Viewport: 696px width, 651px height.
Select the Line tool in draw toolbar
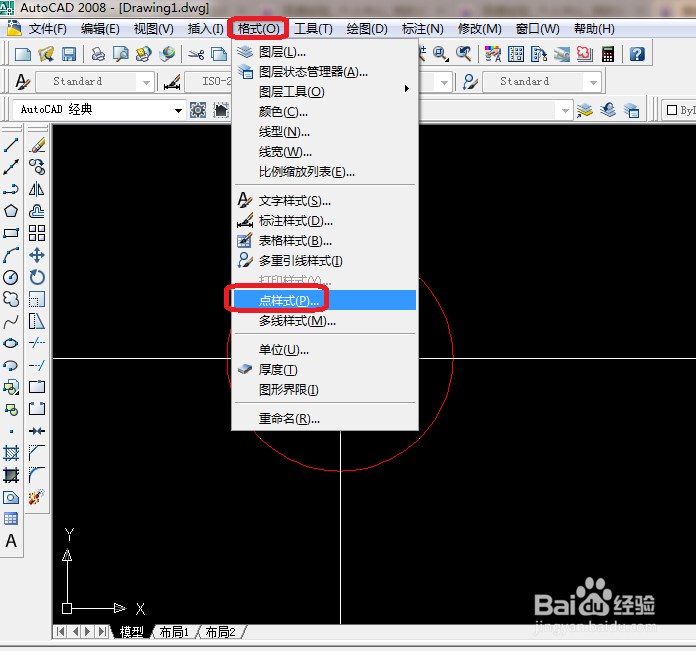point(11,146)
